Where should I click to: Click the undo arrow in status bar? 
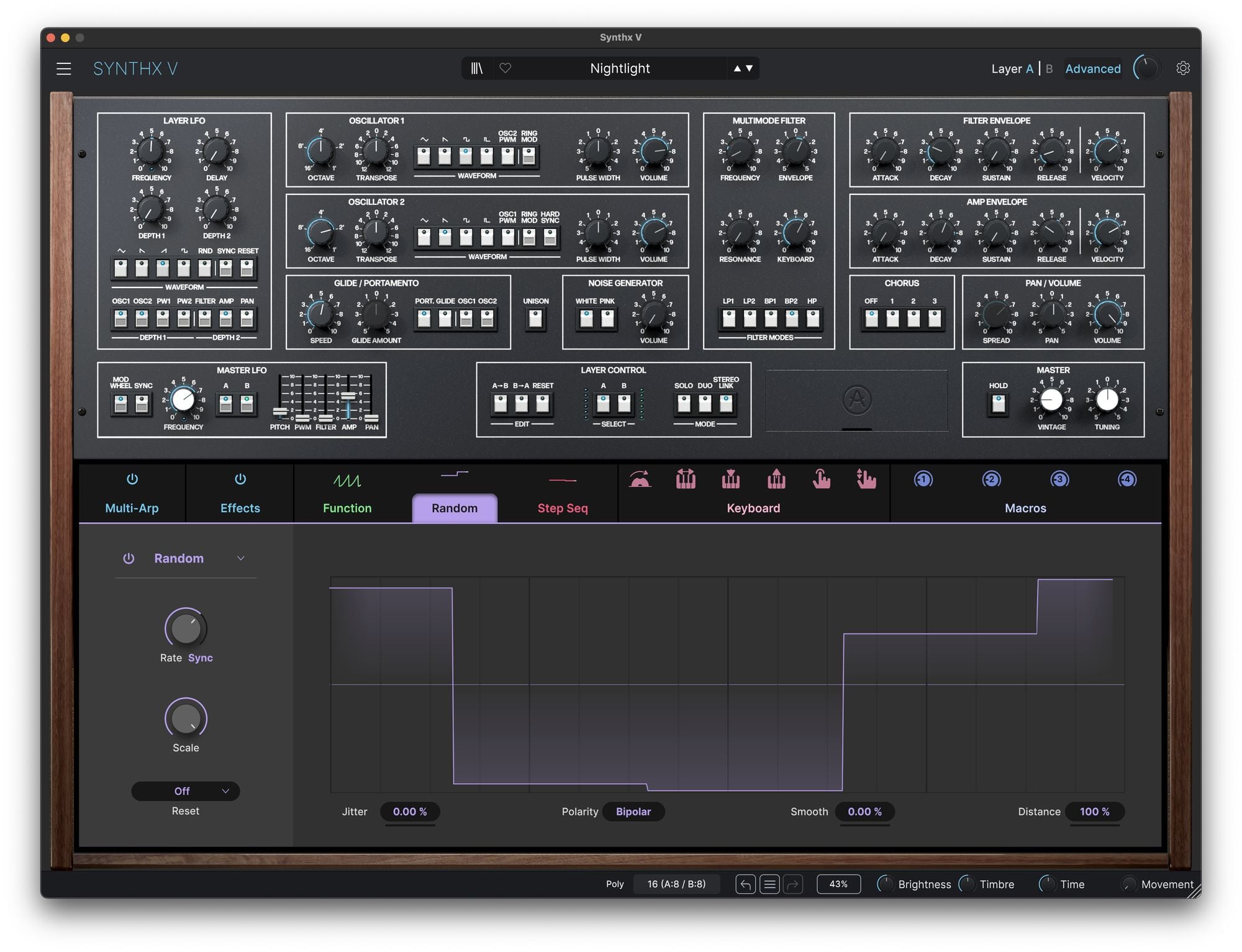(745, 884)
